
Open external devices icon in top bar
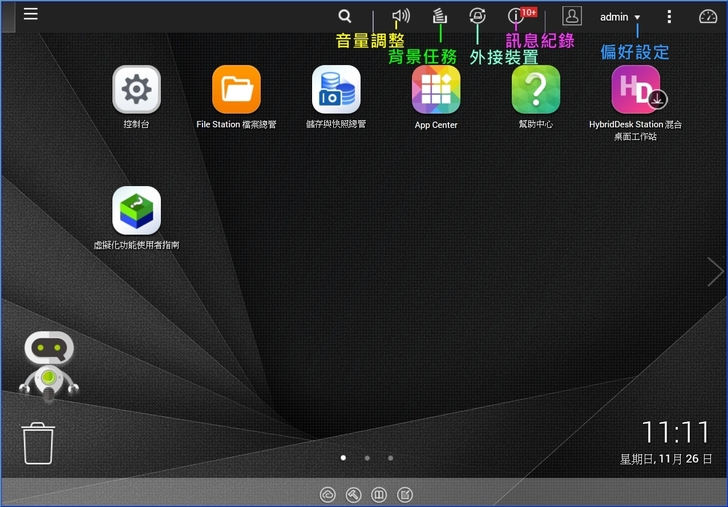[x=477, y=16]
